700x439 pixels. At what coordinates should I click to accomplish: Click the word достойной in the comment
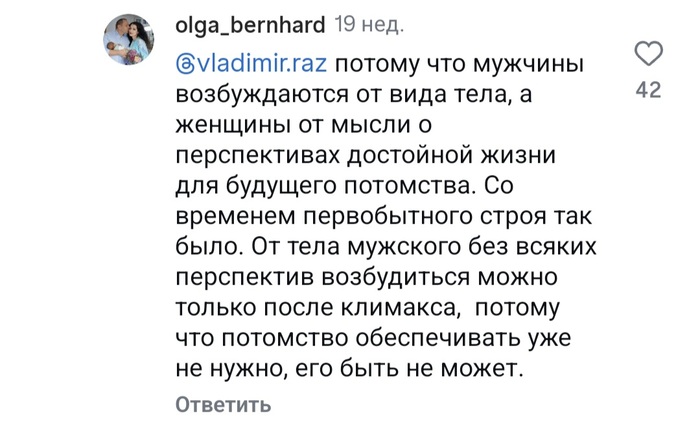tap(410, 156)
